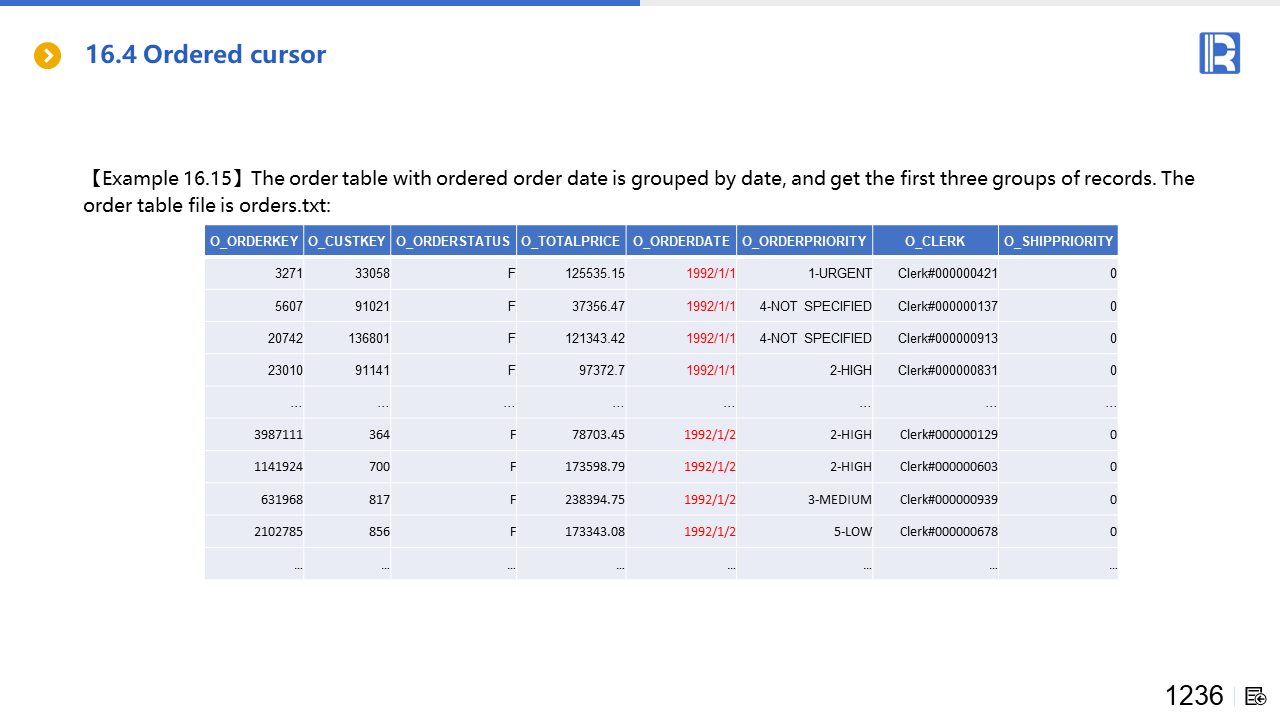This screenshot has width=1280, height=720.
Task: Click the O_ORDERSTATUS column header
Action: pyautogui.click(x=453, y=241)
